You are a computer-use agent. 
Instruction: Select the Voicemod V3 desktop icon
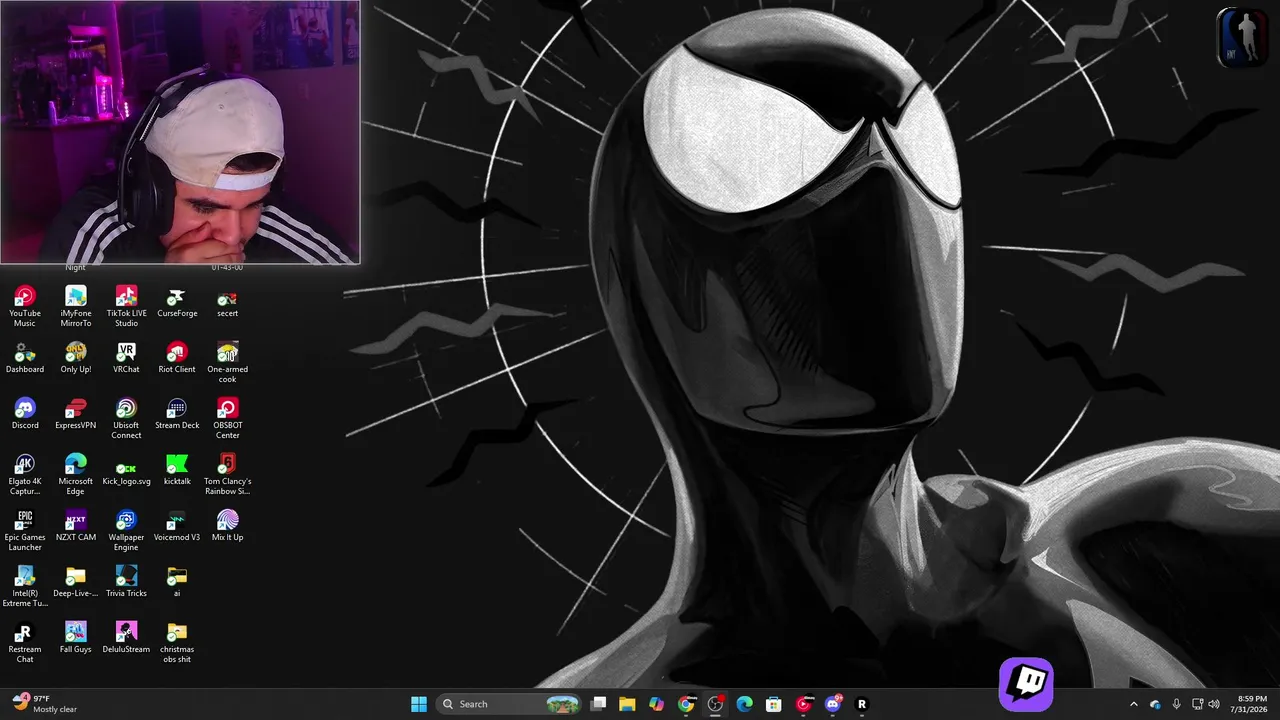177,526
